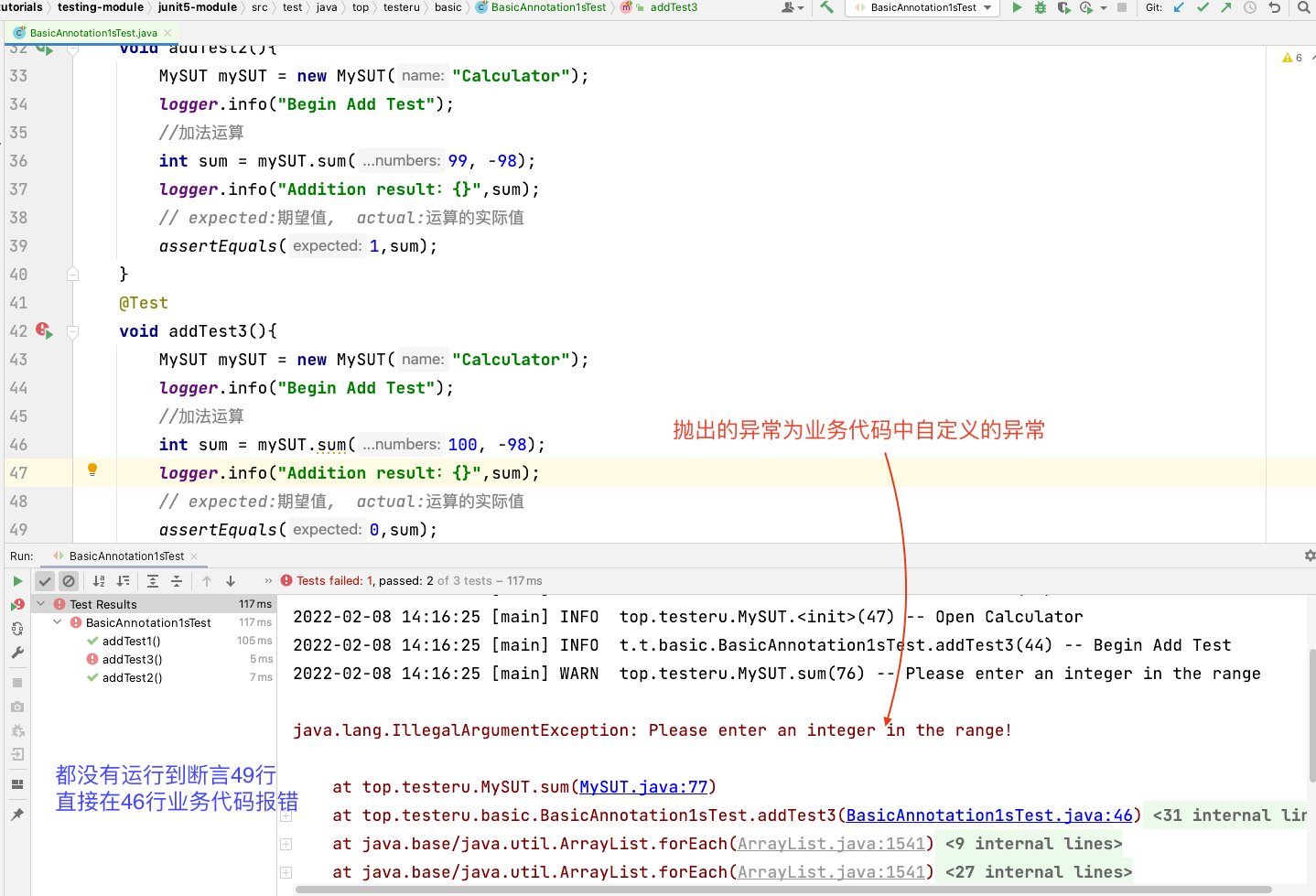Click the Build project hammer icon
This screenshot has height=896, width=1316.
pyautogui.click(x=826, y=7)
